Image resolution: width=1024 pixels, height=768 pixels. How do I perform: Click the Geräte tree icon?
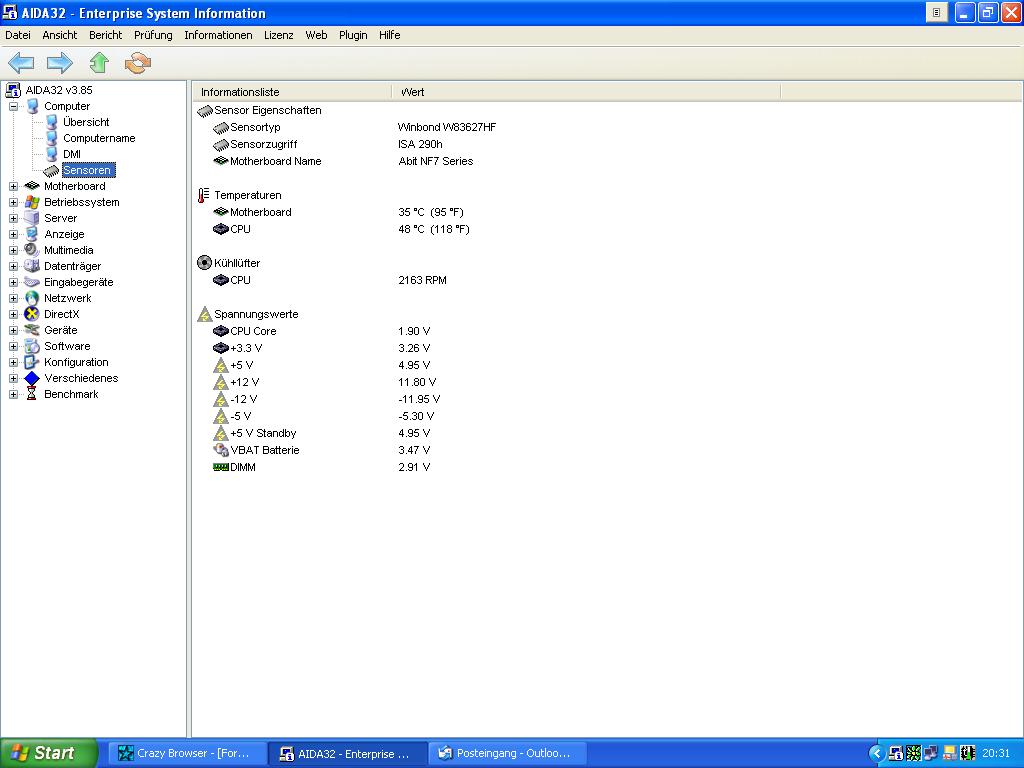31,330
